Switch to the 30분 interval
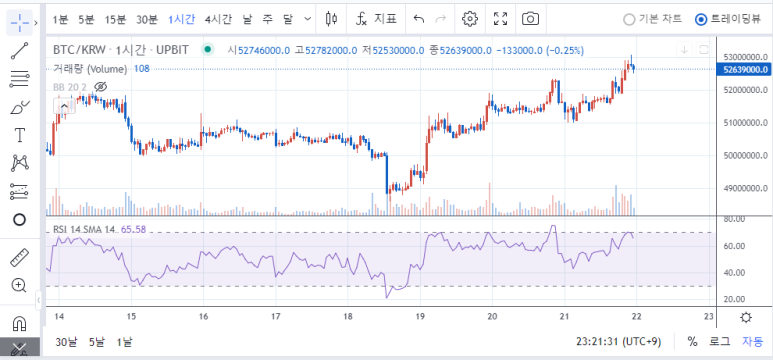 [x=146, y=19]
